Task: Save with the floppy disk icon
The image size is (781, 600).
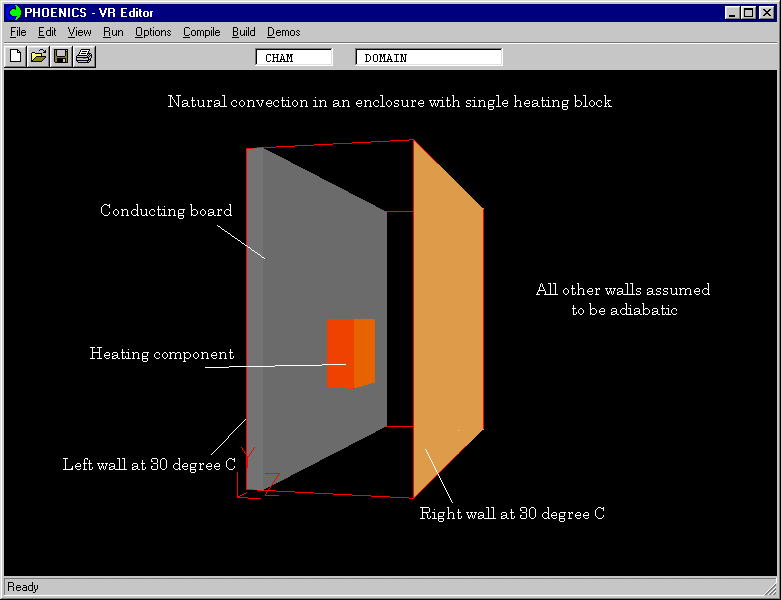Action: click(x=61, y=57)
